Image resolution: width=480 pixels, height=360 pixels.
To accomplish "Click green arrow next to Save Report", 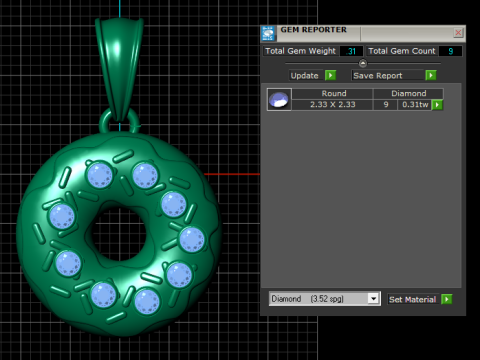I will [431, 75].
